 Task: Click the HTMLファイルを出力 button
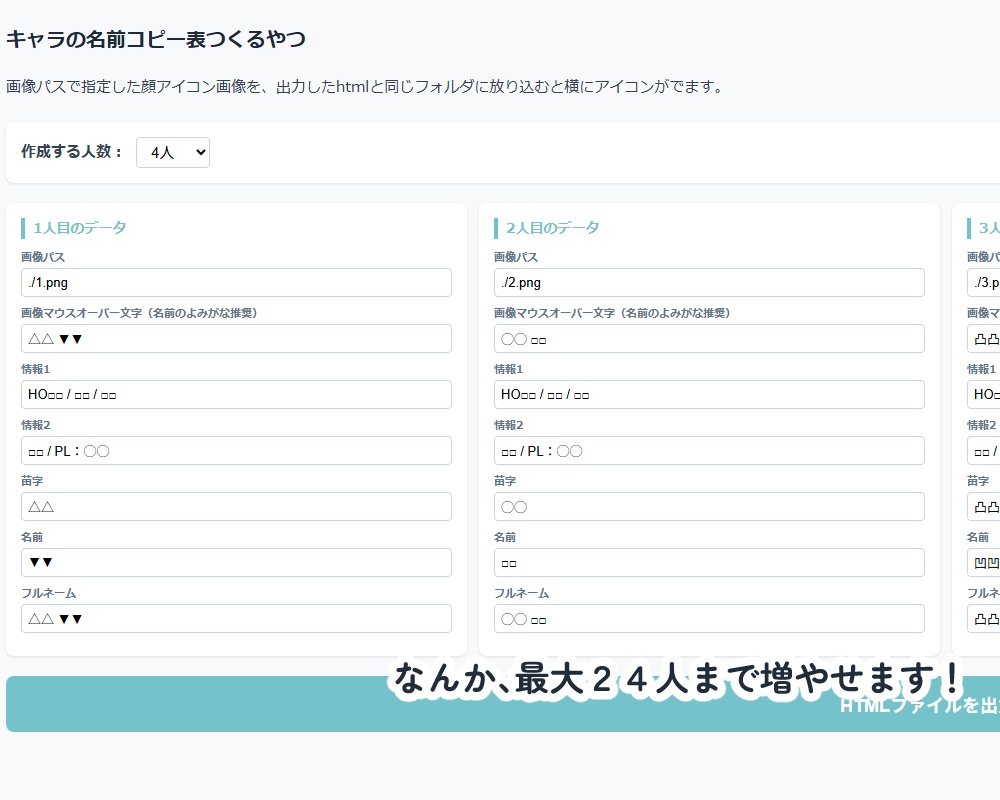503,704
